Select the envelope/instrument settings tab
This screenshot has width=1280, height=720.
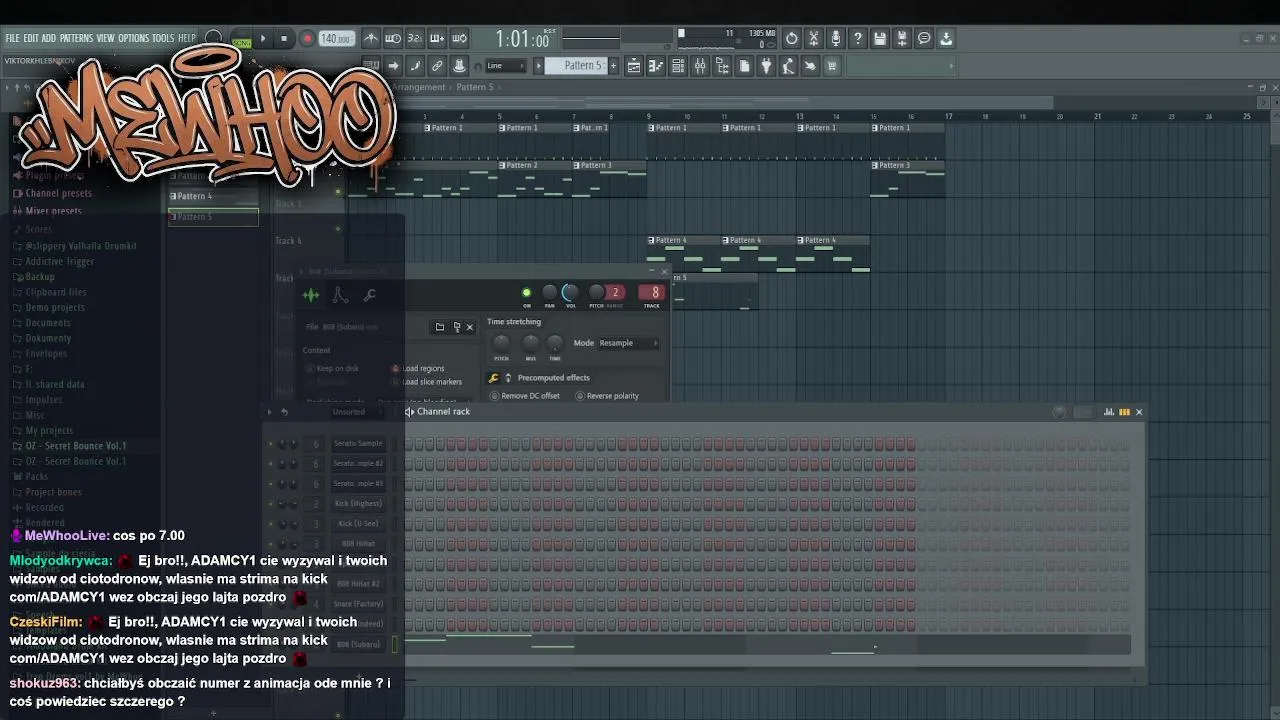[340, 295]
